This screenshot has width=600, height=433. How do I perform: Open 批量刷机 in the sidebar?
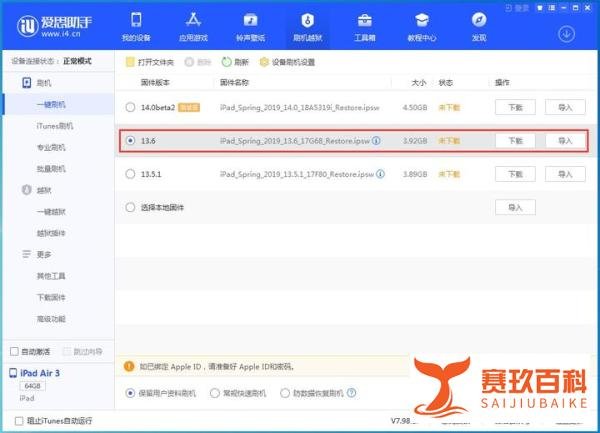tap(51, 169)
